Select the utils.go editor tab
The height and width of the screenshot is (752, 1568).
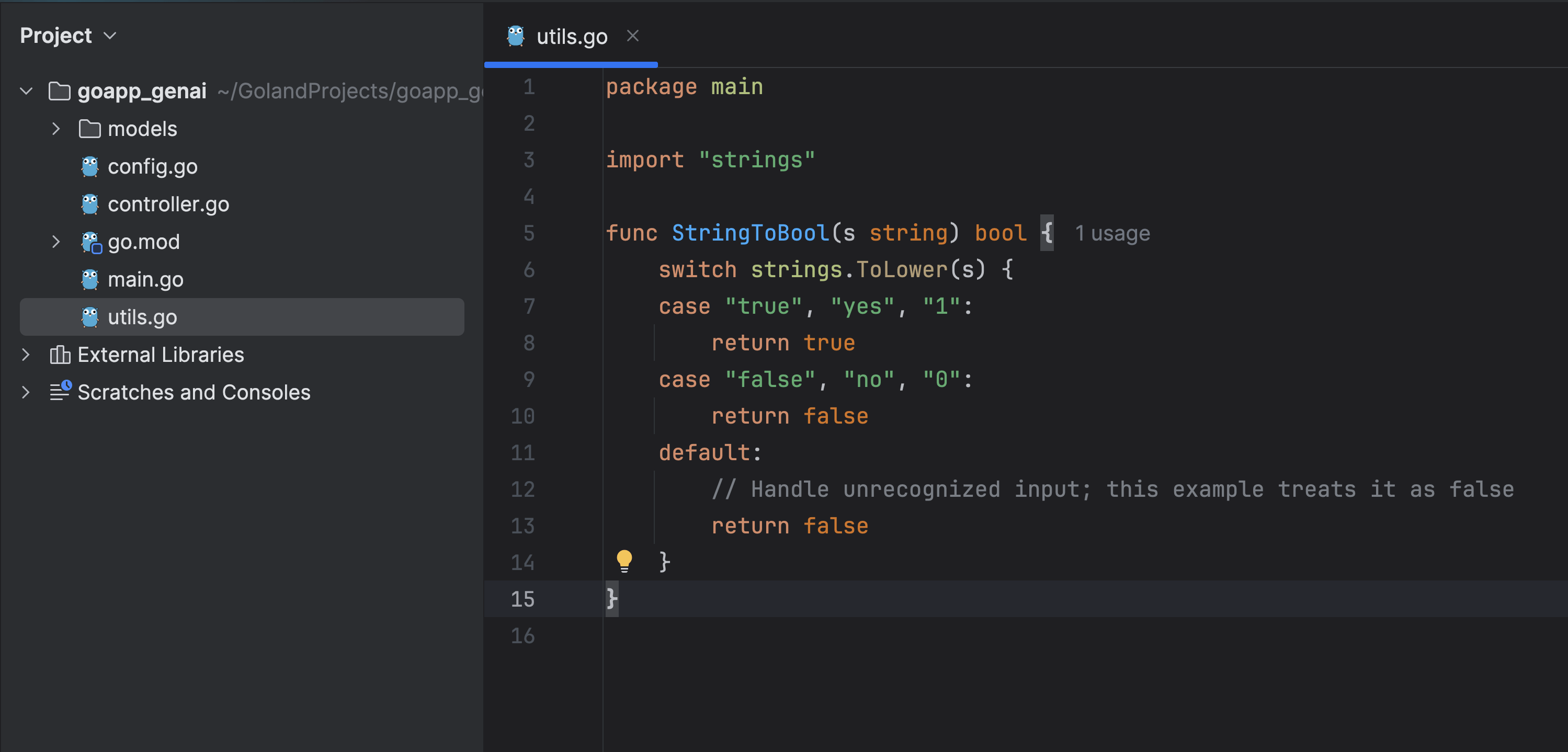[x=571, y=37]
